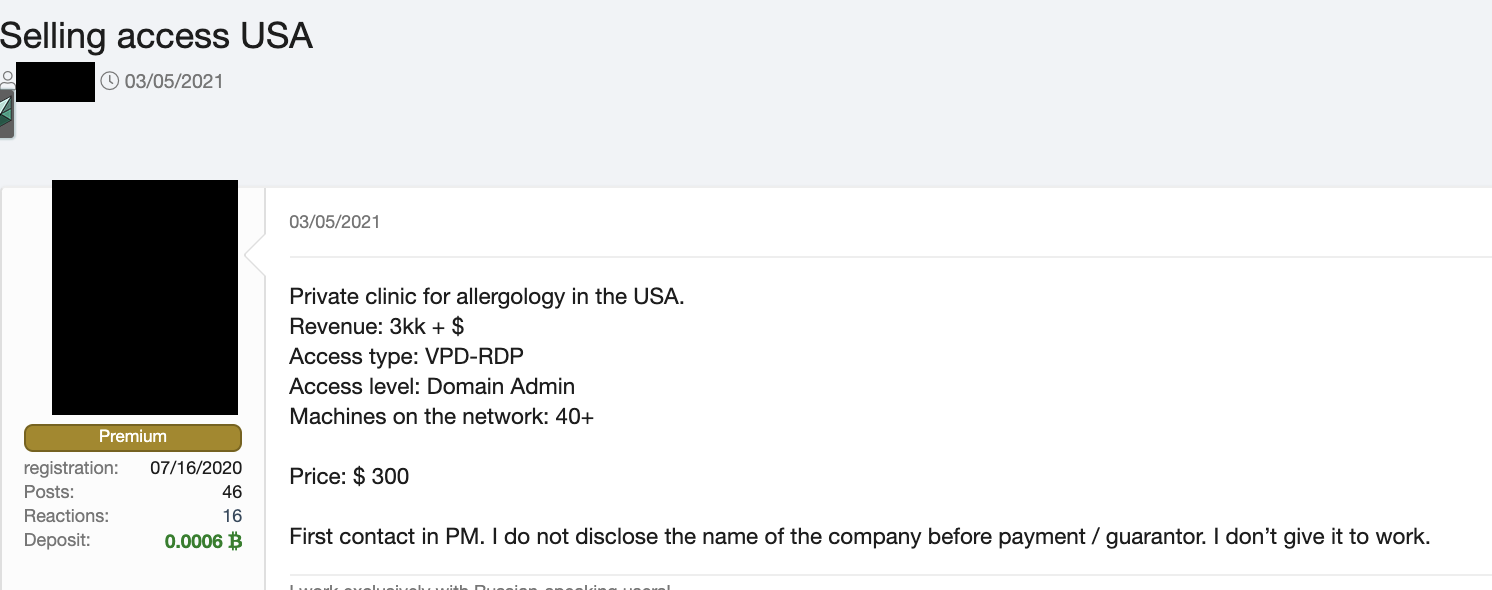Click the green 0.0006 deposit amount

[194, 541]
